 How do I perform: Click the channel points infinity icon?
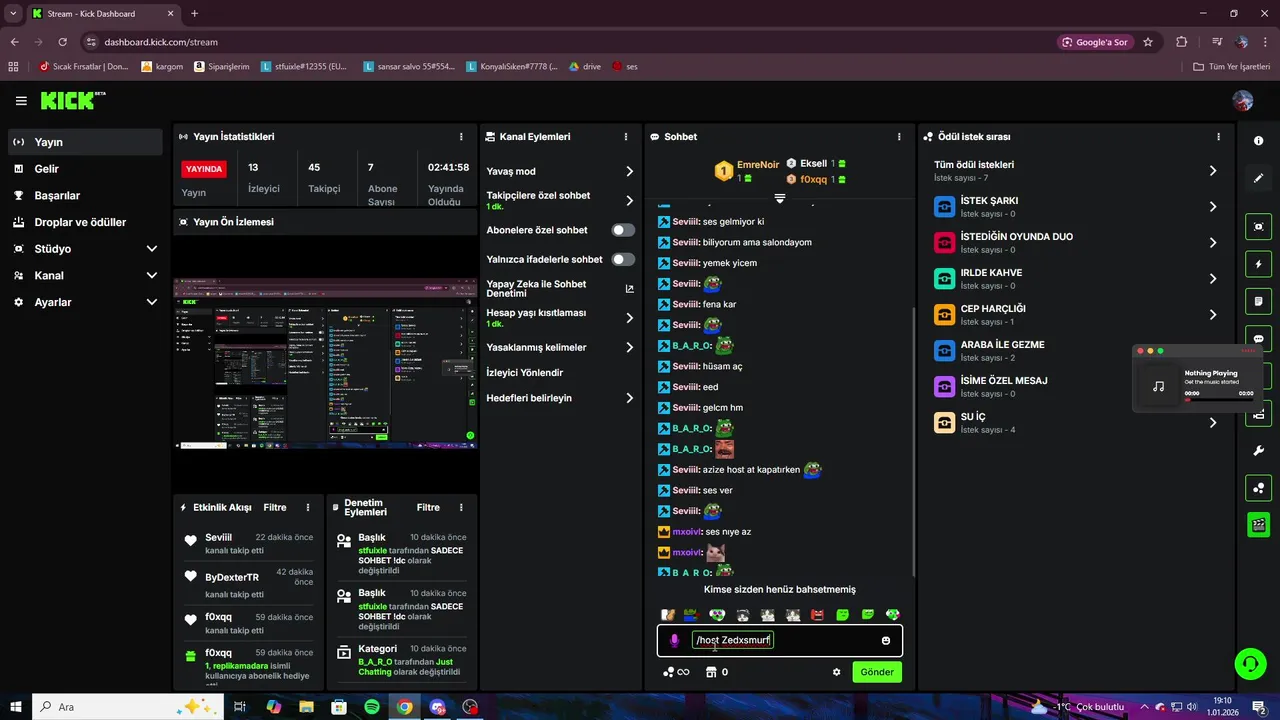(x=677, y=672)
